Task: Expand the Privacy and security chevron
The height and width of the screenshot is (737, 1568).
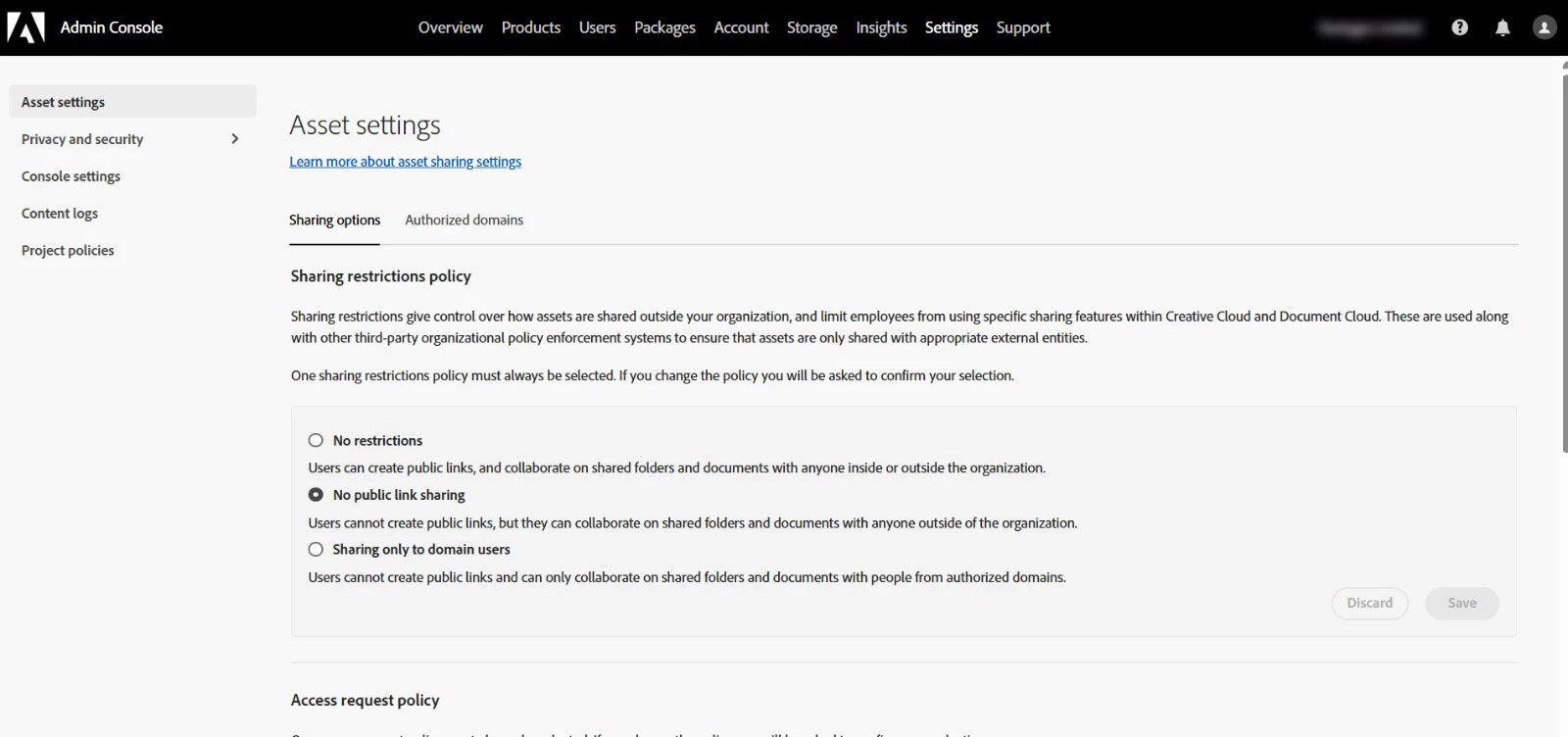Action: click(x=234, y=139)
